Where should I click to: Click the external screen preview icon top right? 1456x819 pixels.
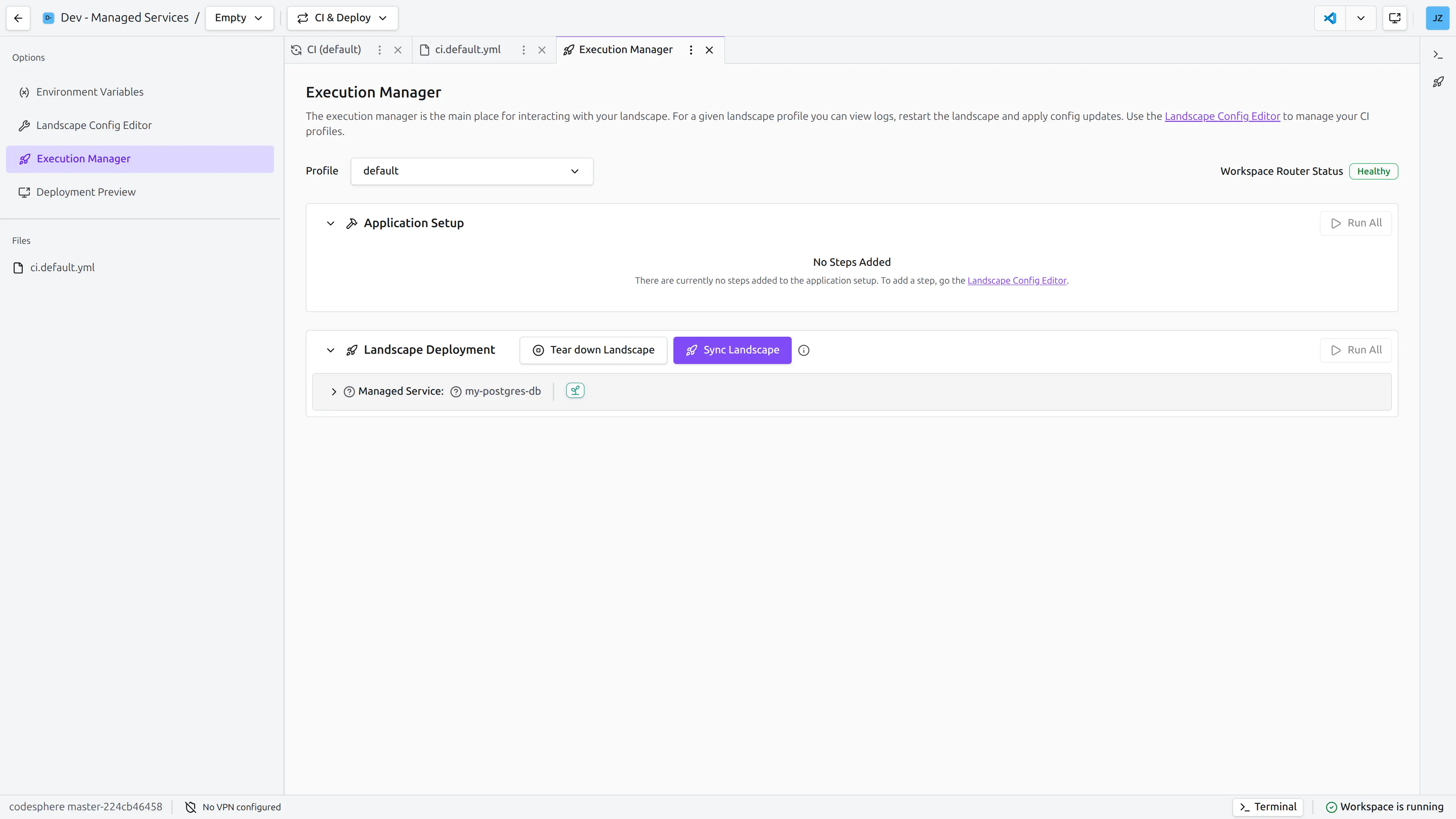[x=1395, y=17]
